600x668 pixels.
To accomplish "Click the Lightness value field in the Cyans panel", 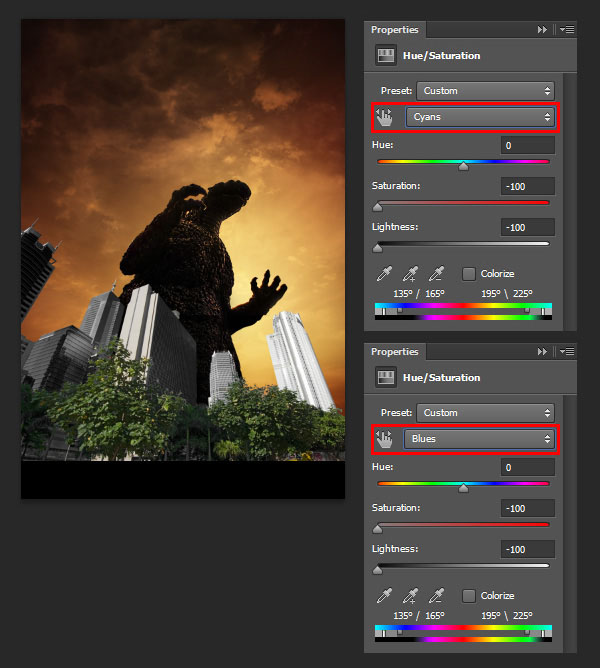I will click(x=528, y=227).
